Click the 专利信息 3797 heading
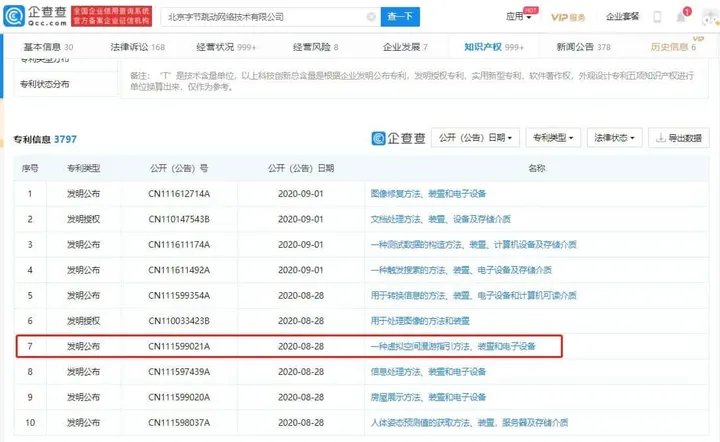The image size is (720, 442). [x=45, y=140]
